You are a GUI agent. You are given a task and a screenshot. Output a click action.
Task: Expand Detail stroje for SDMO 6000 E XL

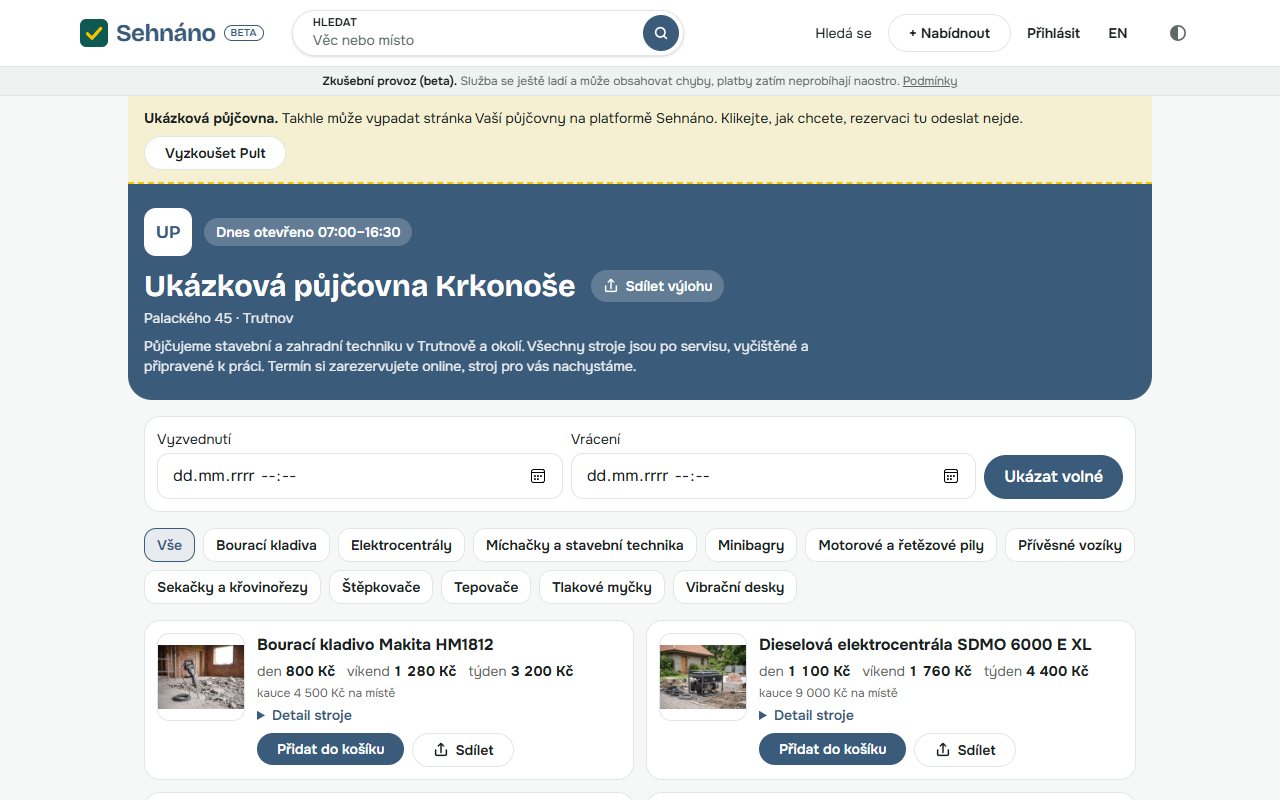coord(807,715)
